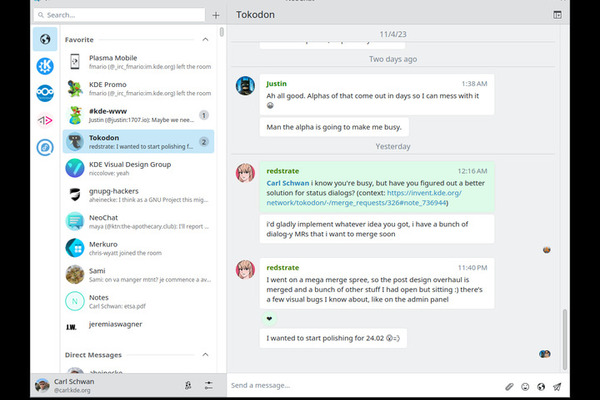The image size is (600, 400).
Task: Open the NeoChat room
Action: coord(139,222)
